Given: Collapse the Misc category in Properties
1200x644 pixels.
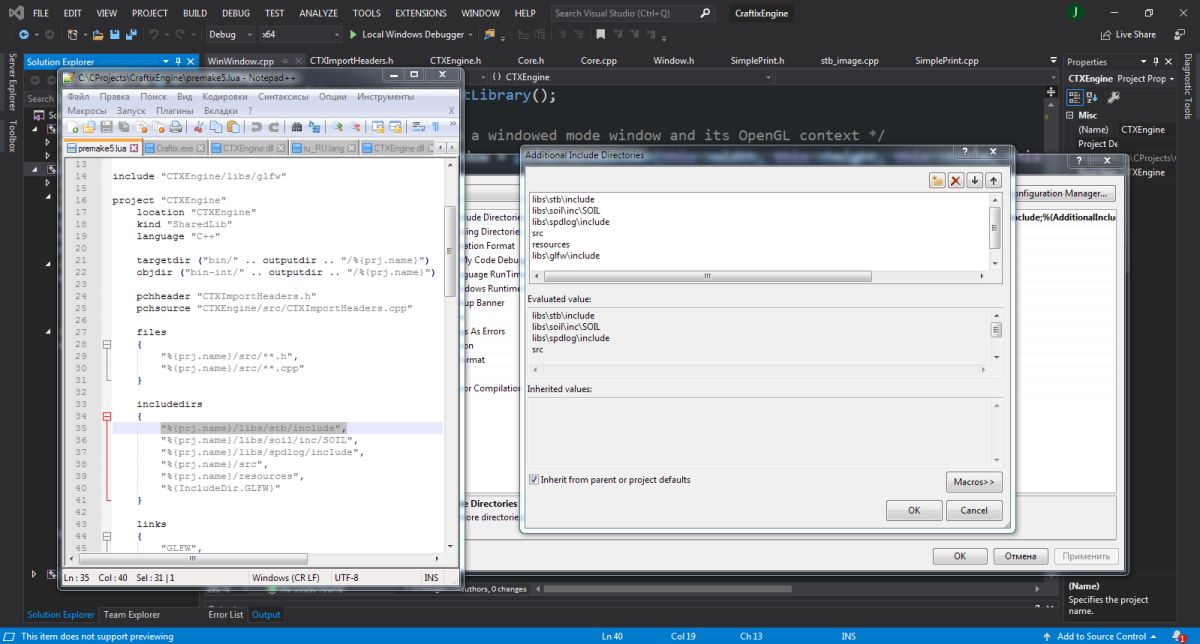Looking at the screenshot, I should (1071, 115).
